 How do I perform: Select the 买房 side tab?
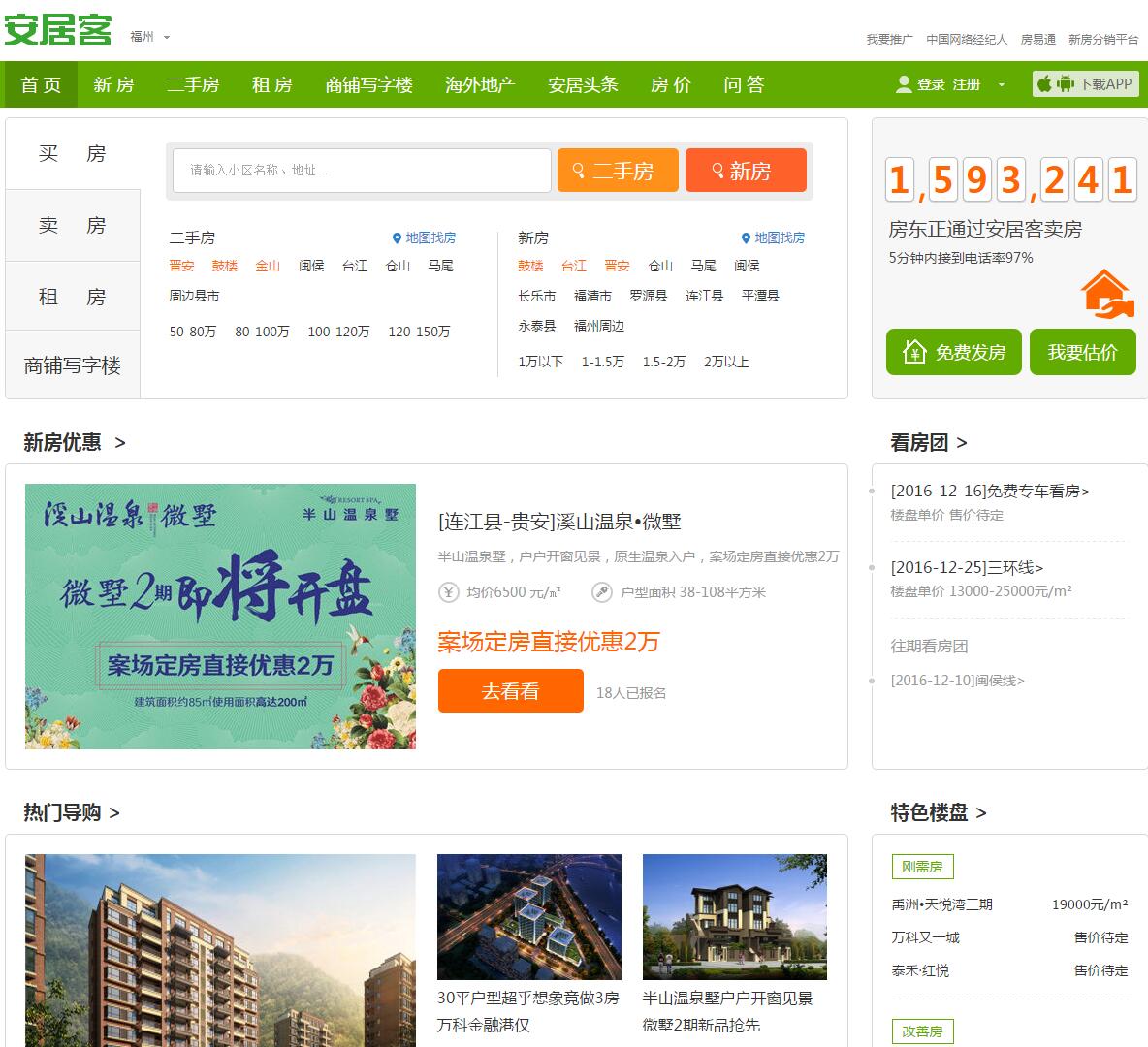73,154
